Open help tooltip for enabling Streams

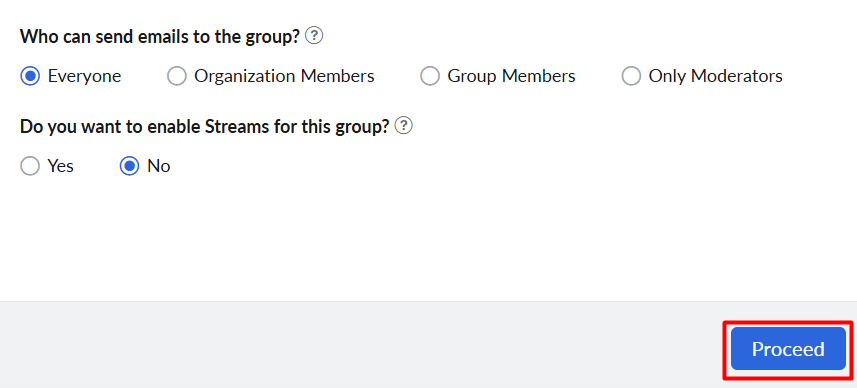[404, 126]
